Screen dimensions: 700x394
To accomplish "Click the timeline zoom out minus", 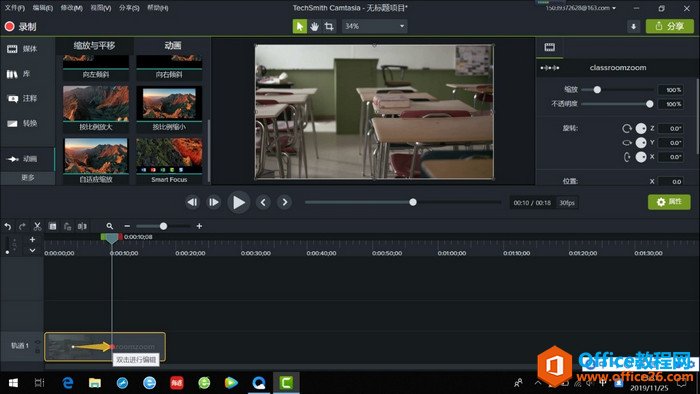I will pos(127,226).
